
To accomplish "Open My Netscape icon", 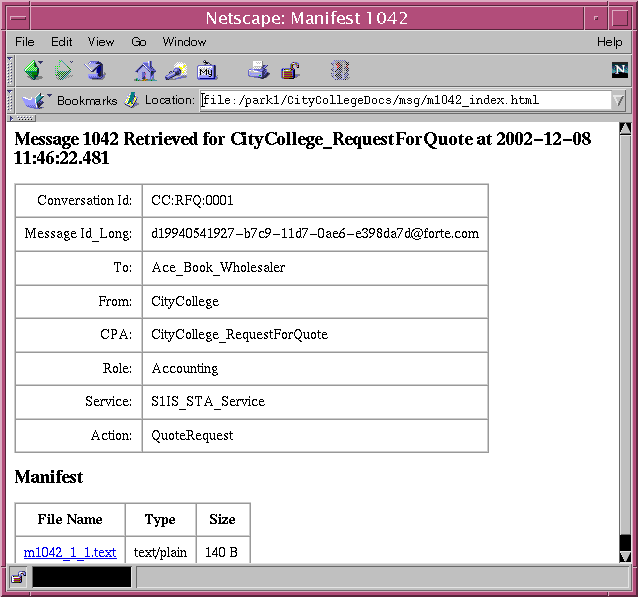I will pyautogui.click(x=207, y=70).
